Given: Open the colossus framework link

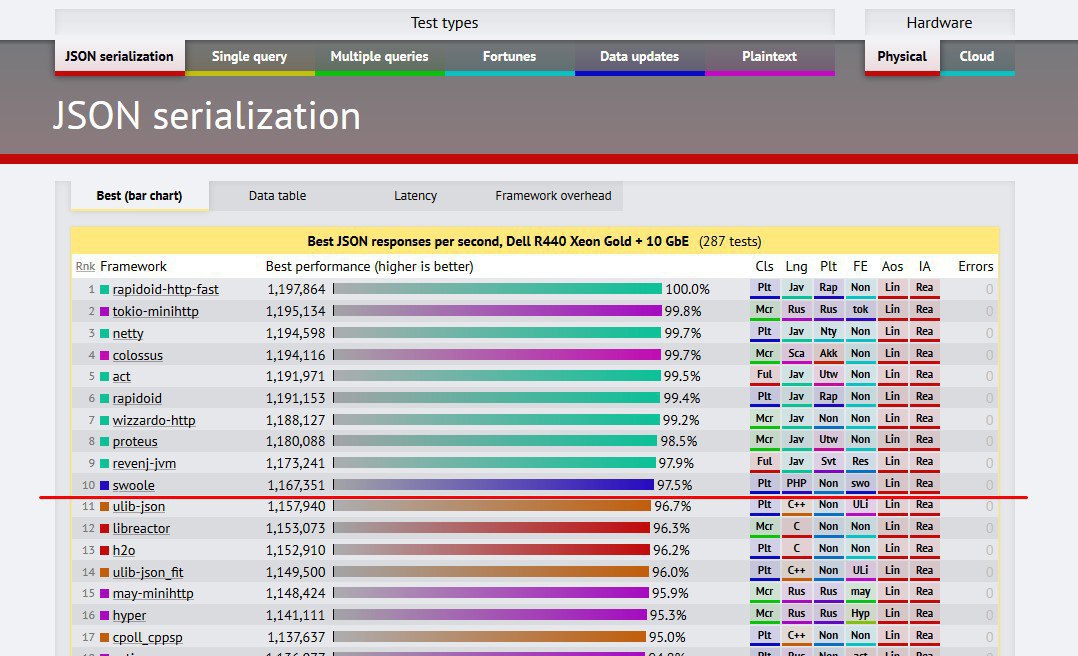Looking at the screenshot, I should (138, 356).
